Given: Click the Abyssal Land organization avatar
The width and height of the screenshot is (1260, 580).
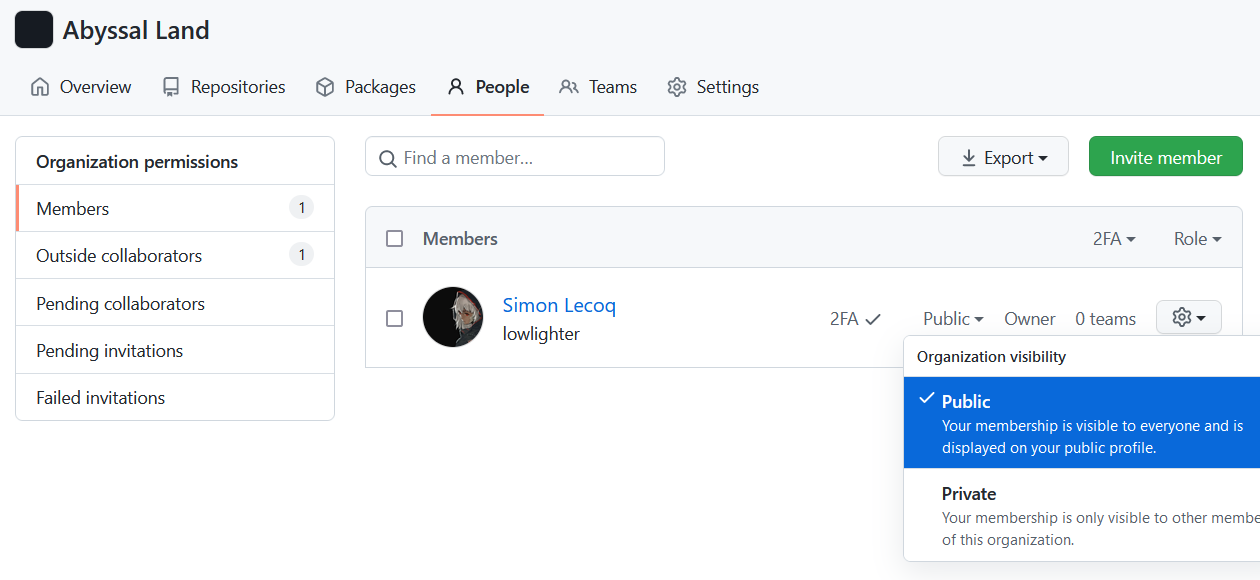Looking at the screenshot, I should (33, 29).
